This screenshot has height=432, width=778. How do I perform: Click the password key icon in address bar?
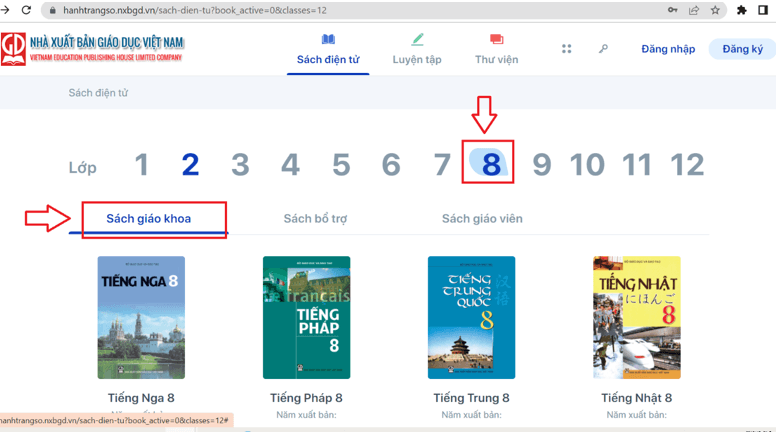click(673, 10)
